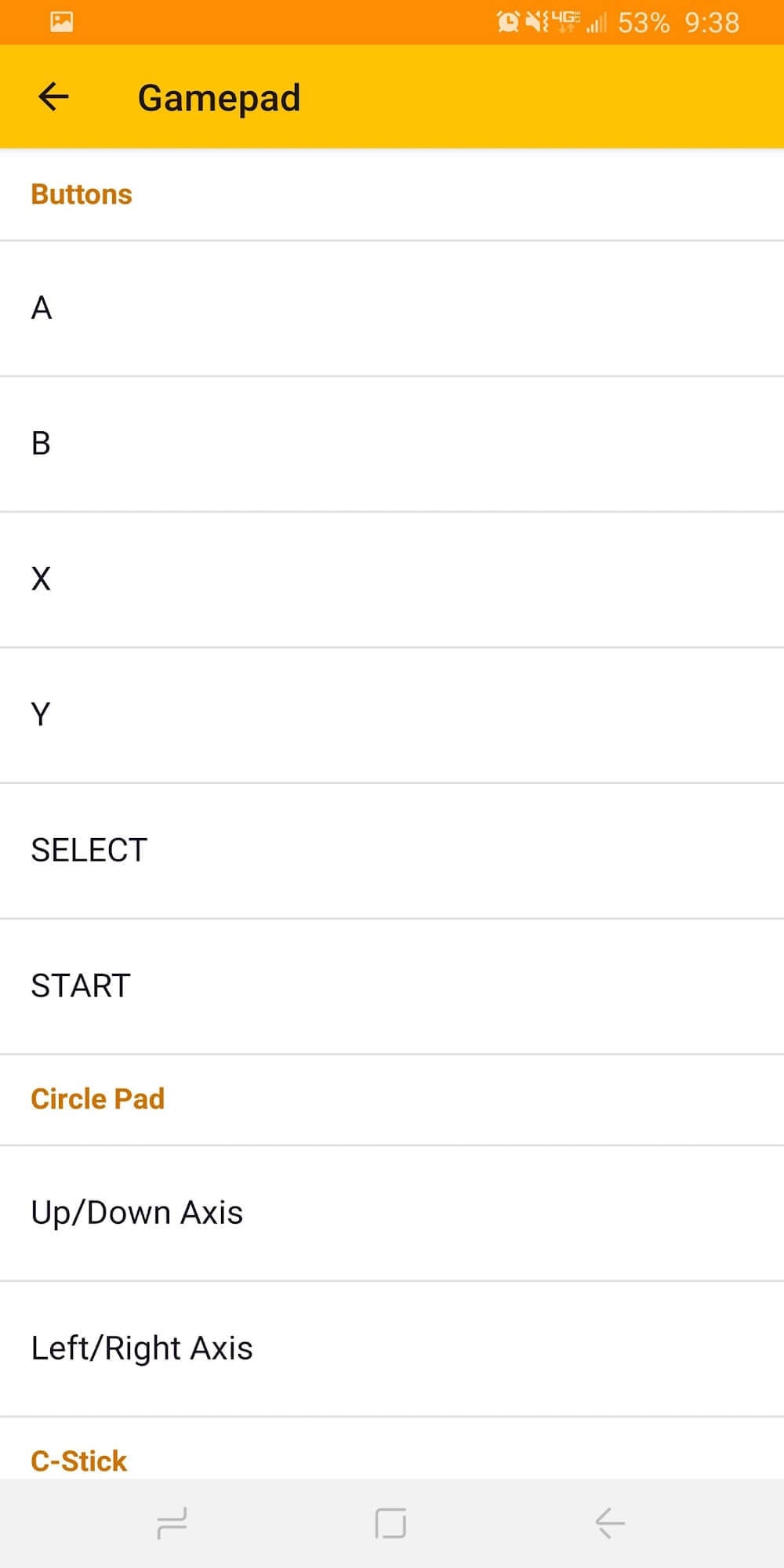
Task: Tap the Buttons section header
Action: click(x=82, y=194)
